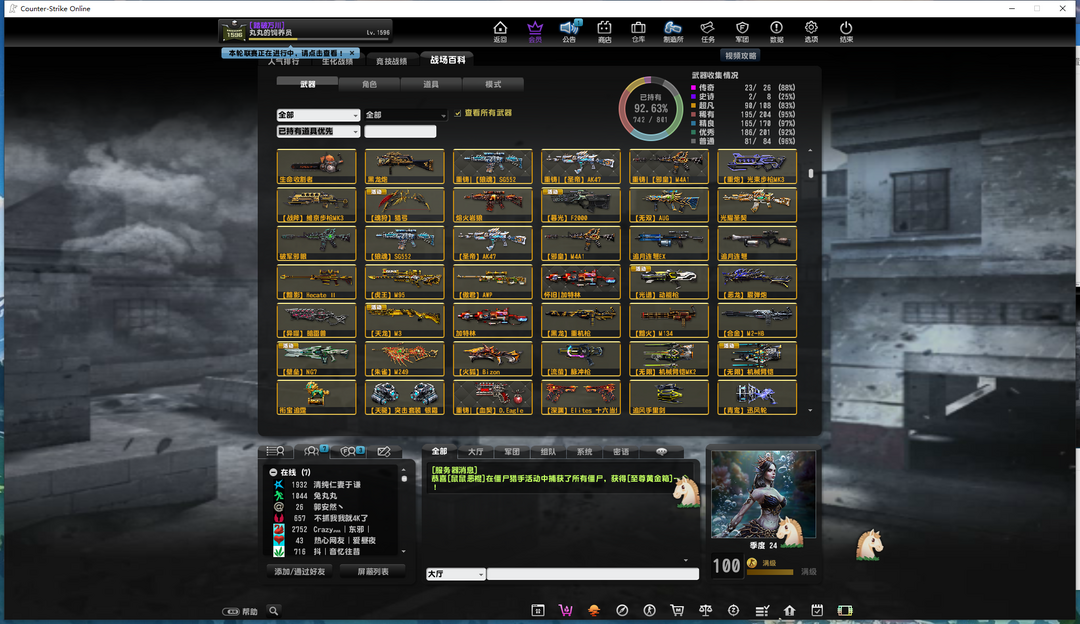Select the 加特林 weapon thumbnail

tap(492, 321)
